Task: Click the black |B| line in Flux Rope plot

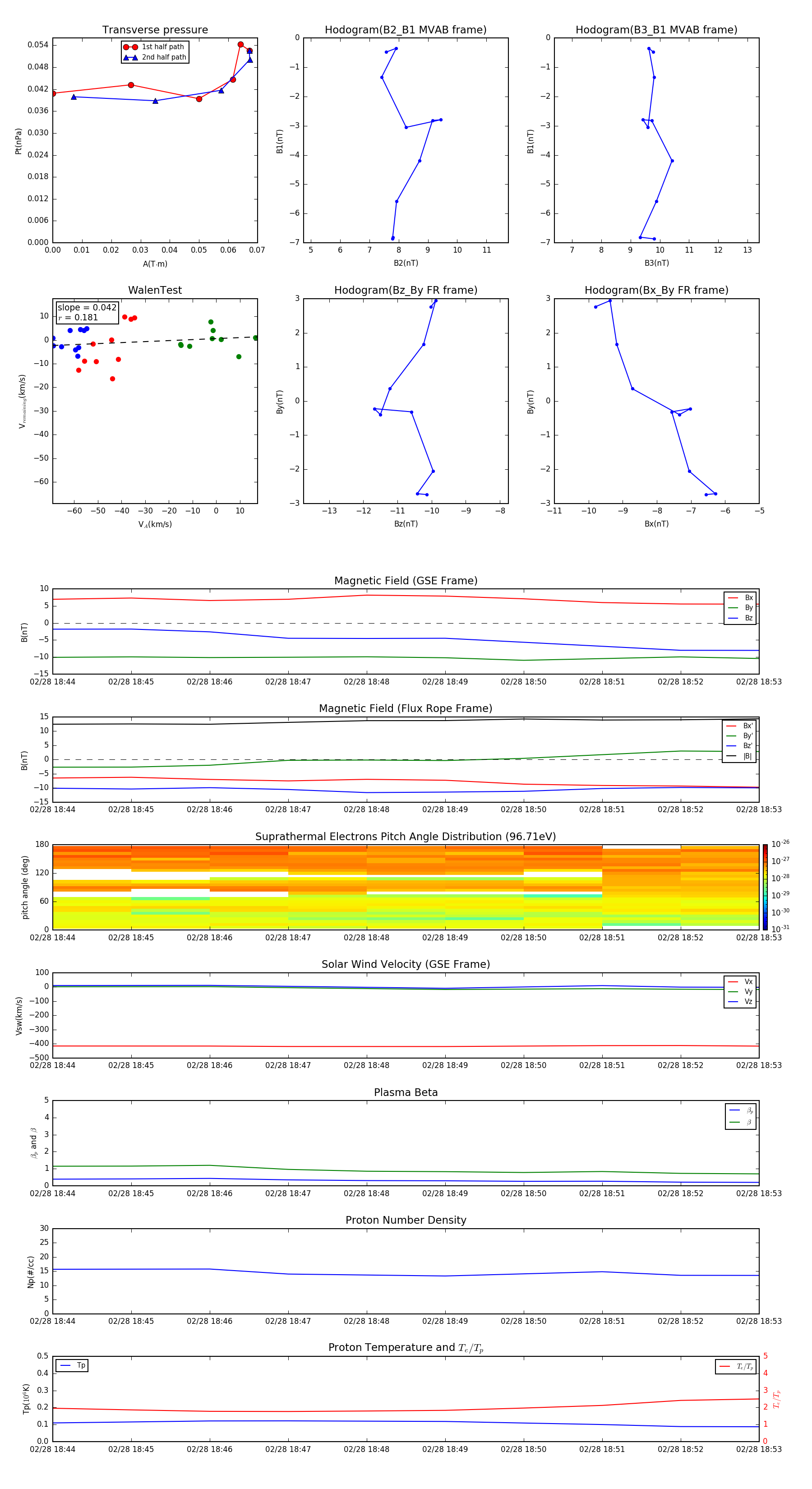Action: (x=406, y=721)
